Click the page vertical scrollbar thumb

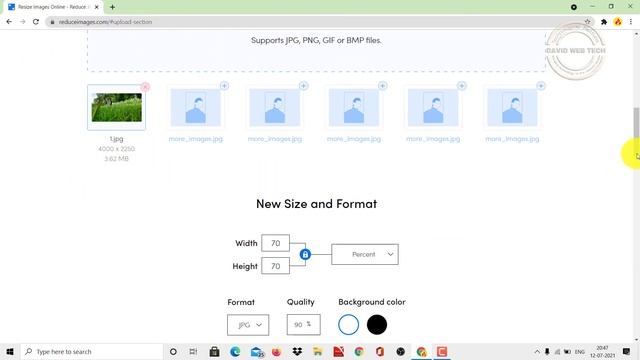tap(636, 123)
